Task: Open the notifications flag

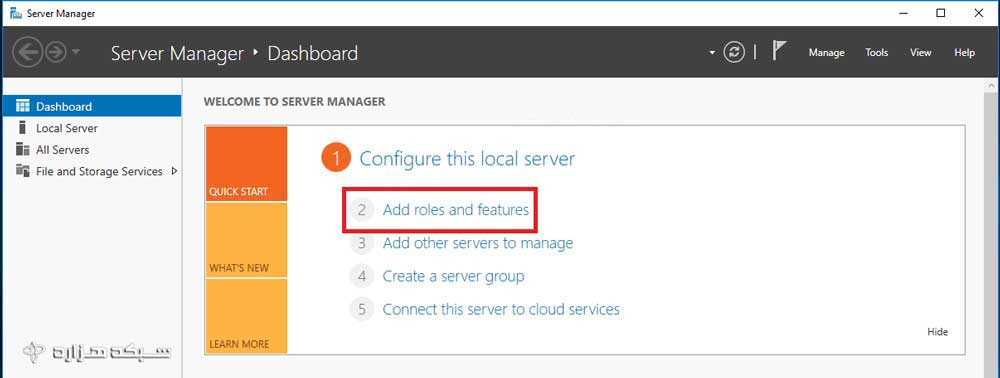Action: (x=779, y=50)
